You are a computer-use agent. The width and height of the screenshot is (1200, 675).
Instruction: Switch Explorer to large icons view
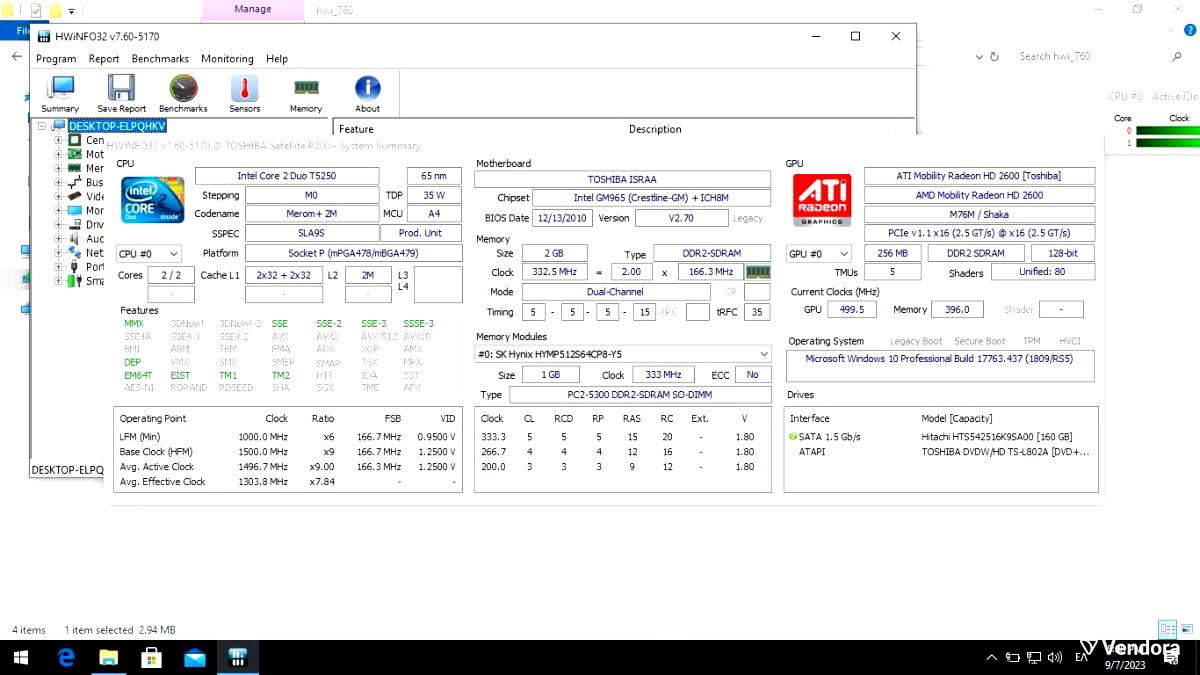1187,629
